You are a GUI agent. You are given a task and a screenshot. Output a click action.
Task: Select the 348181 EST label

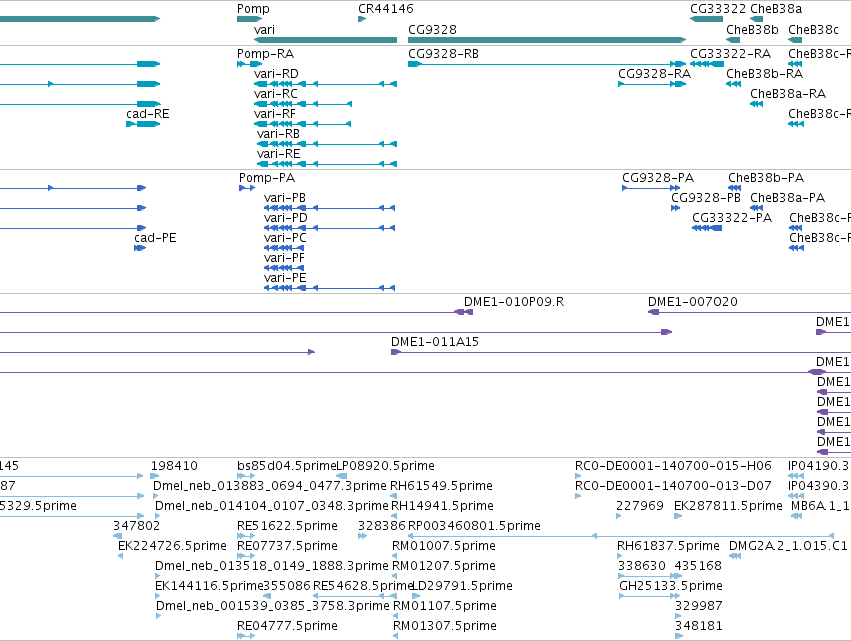coord(698,626)
